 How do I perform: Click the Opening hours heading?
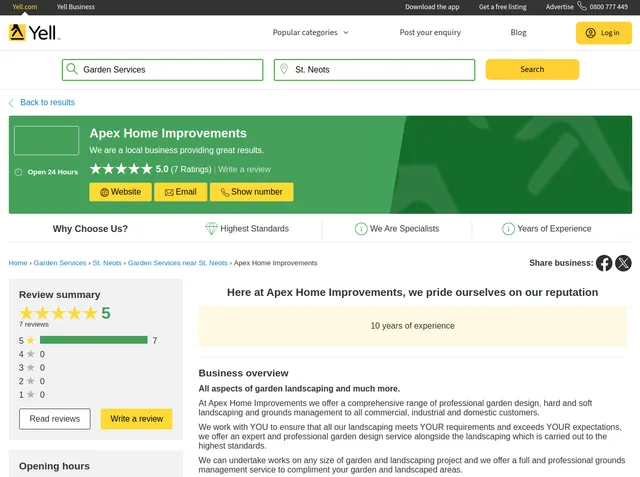(x=54, y=466)
